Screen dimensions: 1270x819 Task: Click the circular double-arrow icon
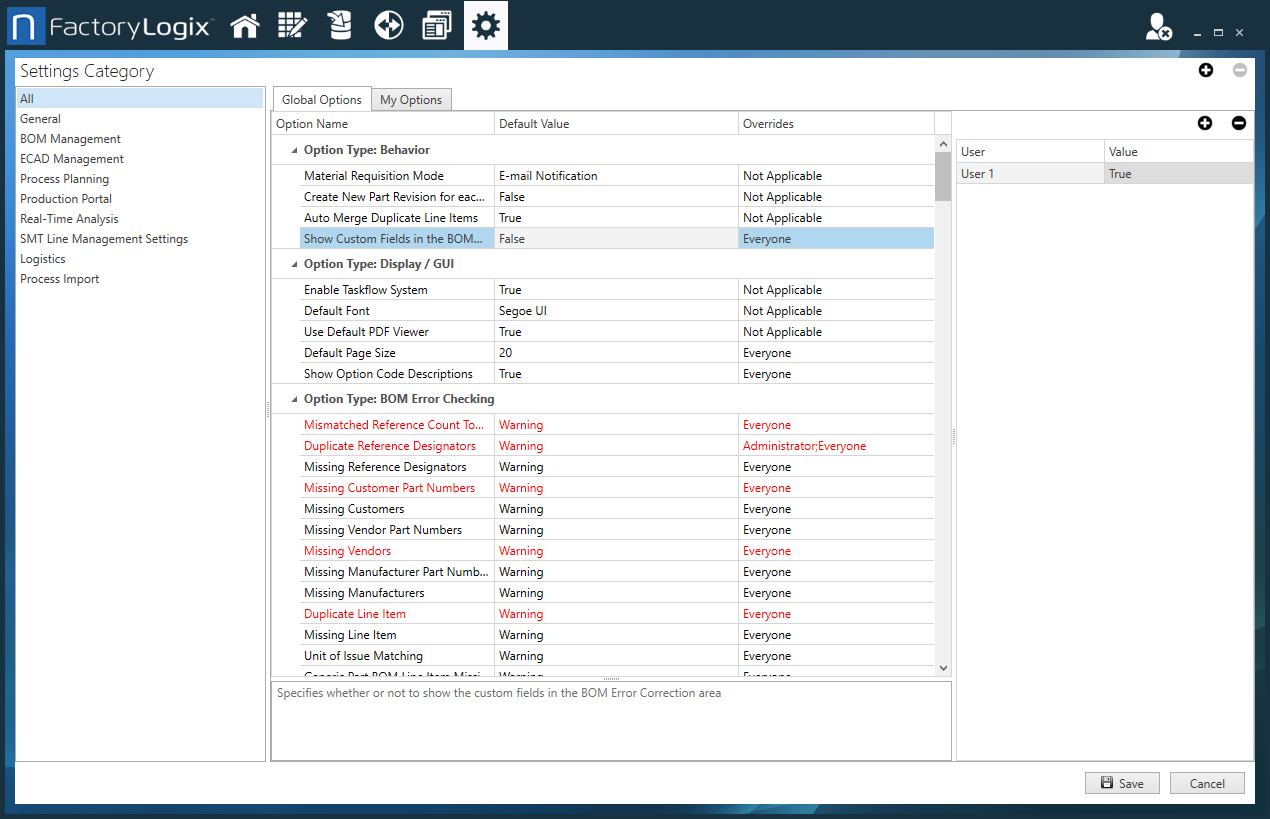tap(388, 26)
